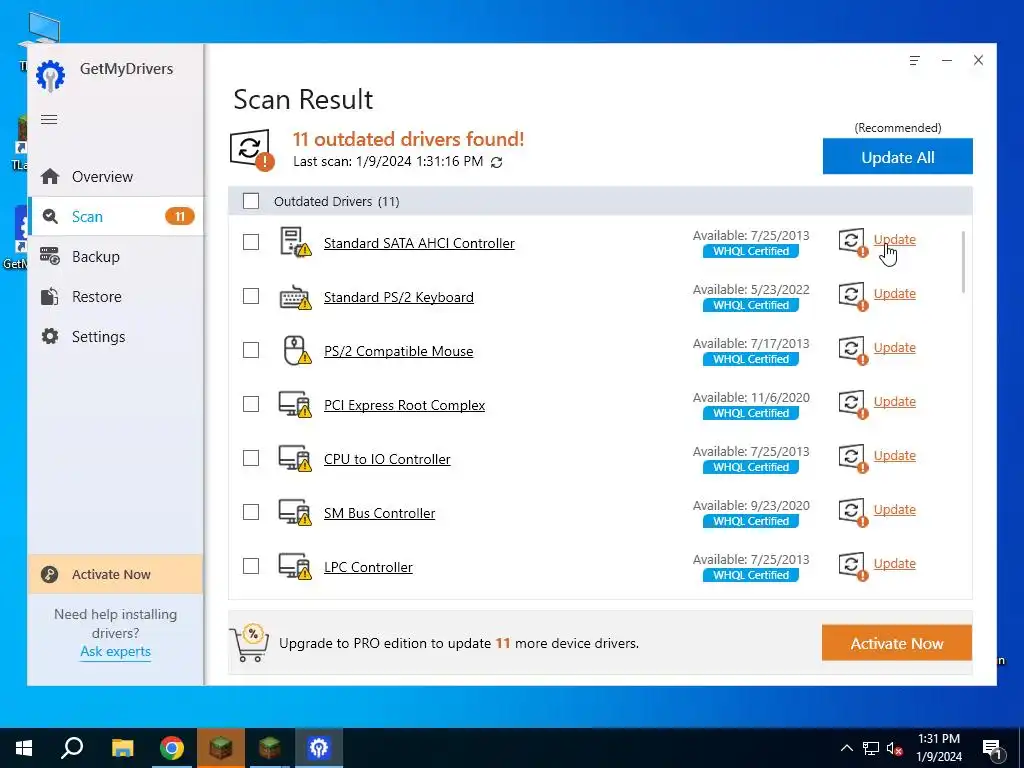Click the driver list vertical scrollbar
This screenshot has width=1024, height=768.
[x=963, y=262]
